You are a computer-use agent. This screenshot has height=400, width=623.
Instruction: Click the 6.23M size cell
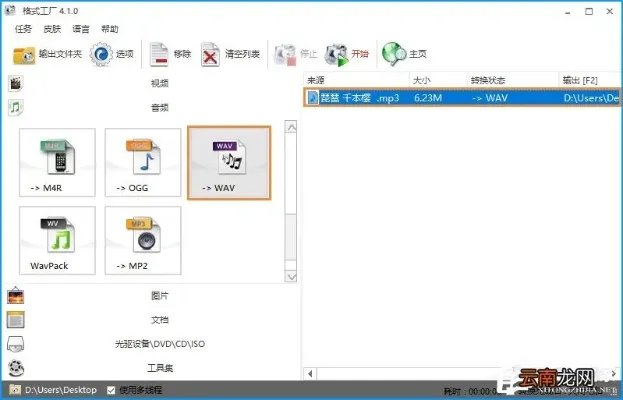point(428,98)
